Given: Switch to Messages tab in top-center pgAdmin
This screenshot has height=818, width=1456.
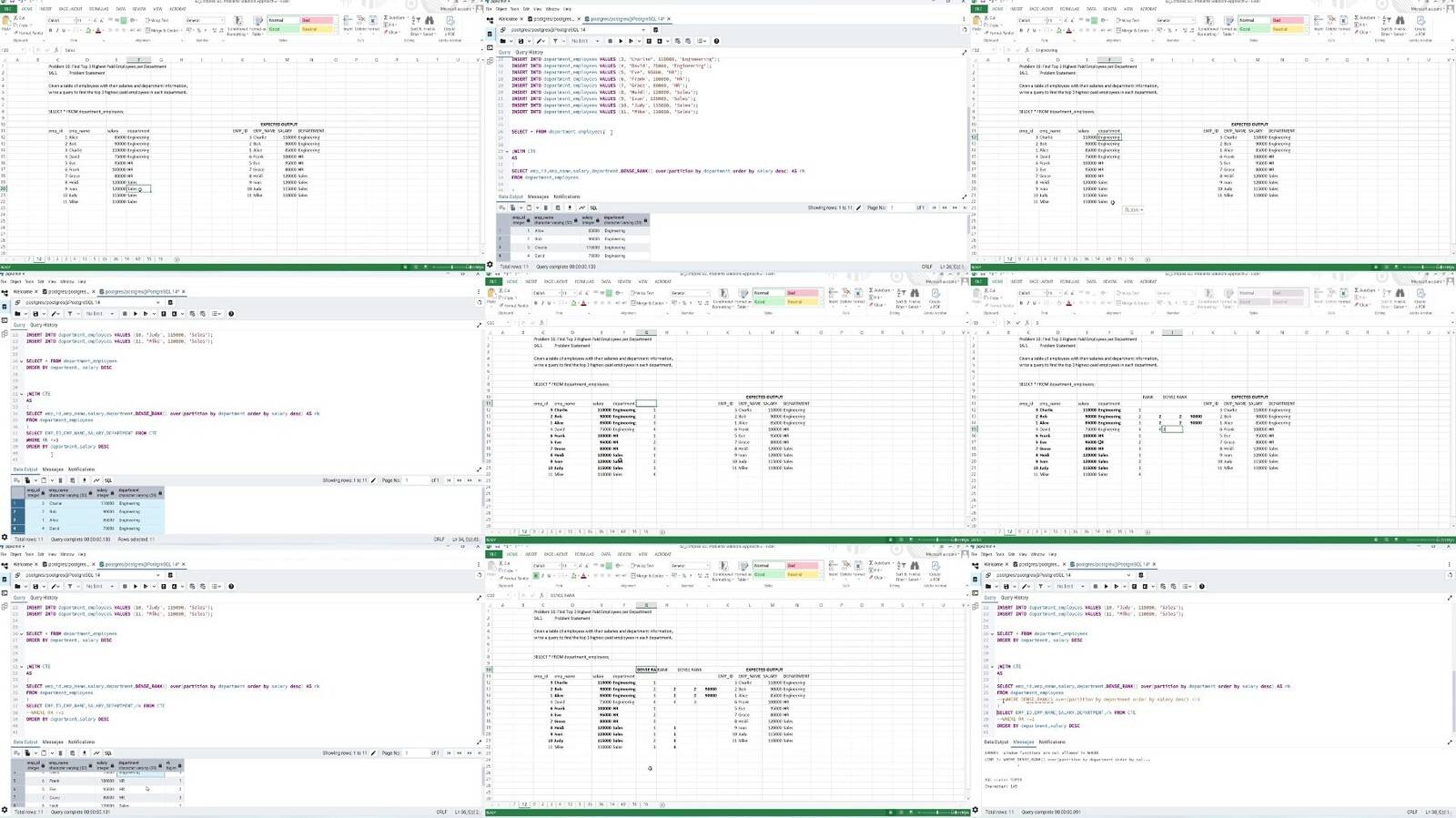Looking at the screenshot, I should 538,197.
